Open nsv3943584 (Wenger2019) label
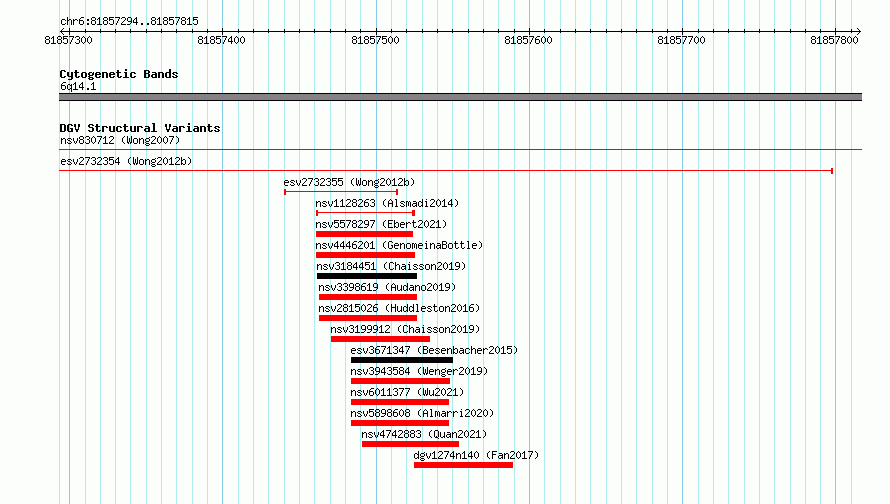Viewport: 890px width, 504px height. coord(419,371)
